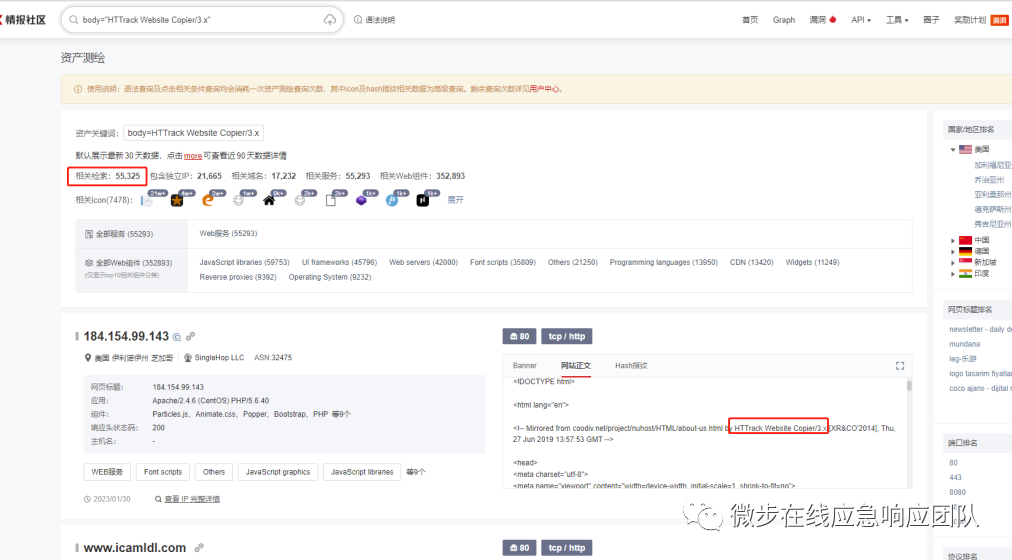Image resolution: width=1012 pixels, height=560 pixels.
Task: Open the 工具 dropdown menu
Action: [897, 20]
